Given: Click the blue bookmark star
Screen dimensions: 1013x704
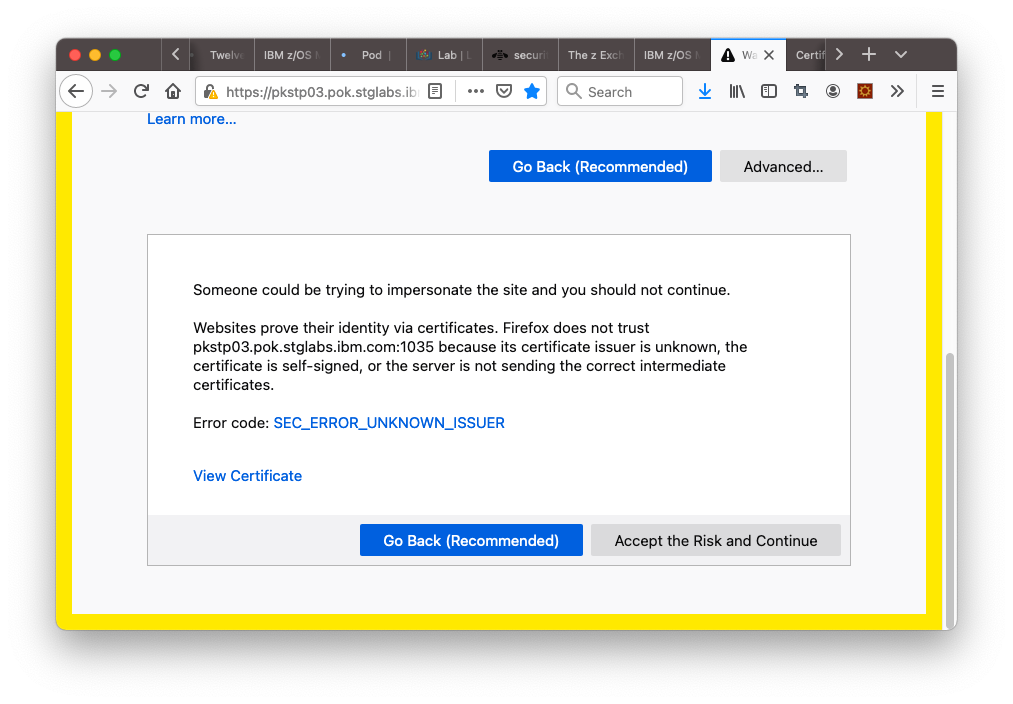Looking at the screenshot, I should [x=532, y=91].
